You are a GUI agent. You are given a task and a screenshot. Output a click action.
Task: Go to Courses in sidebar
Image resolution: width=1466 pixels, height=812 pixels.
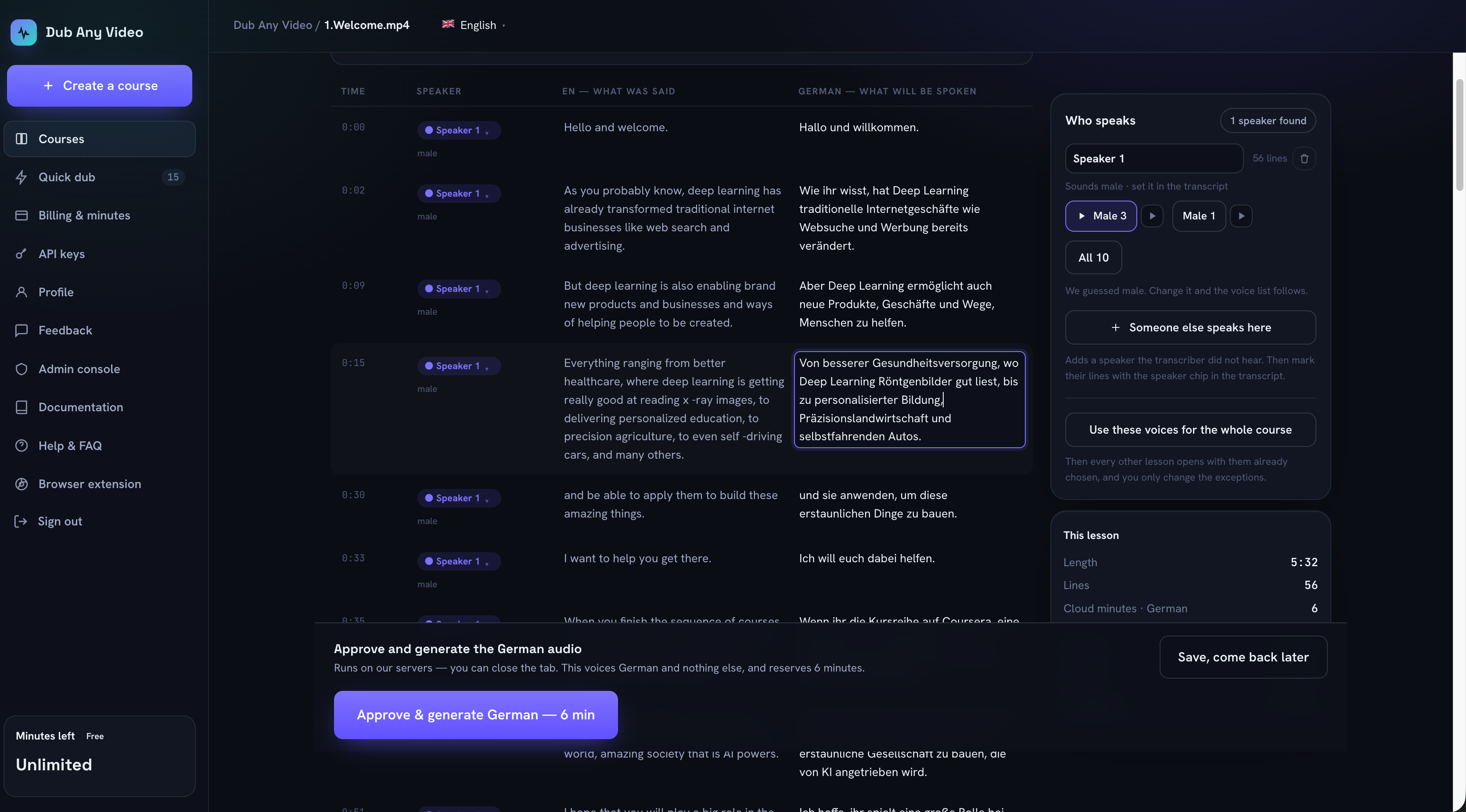[x=100, y=139]
